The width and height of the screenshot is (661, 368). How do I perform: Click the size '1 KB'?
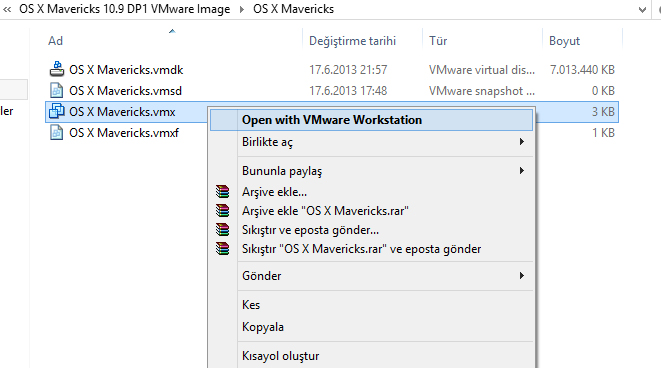(603, 133)
